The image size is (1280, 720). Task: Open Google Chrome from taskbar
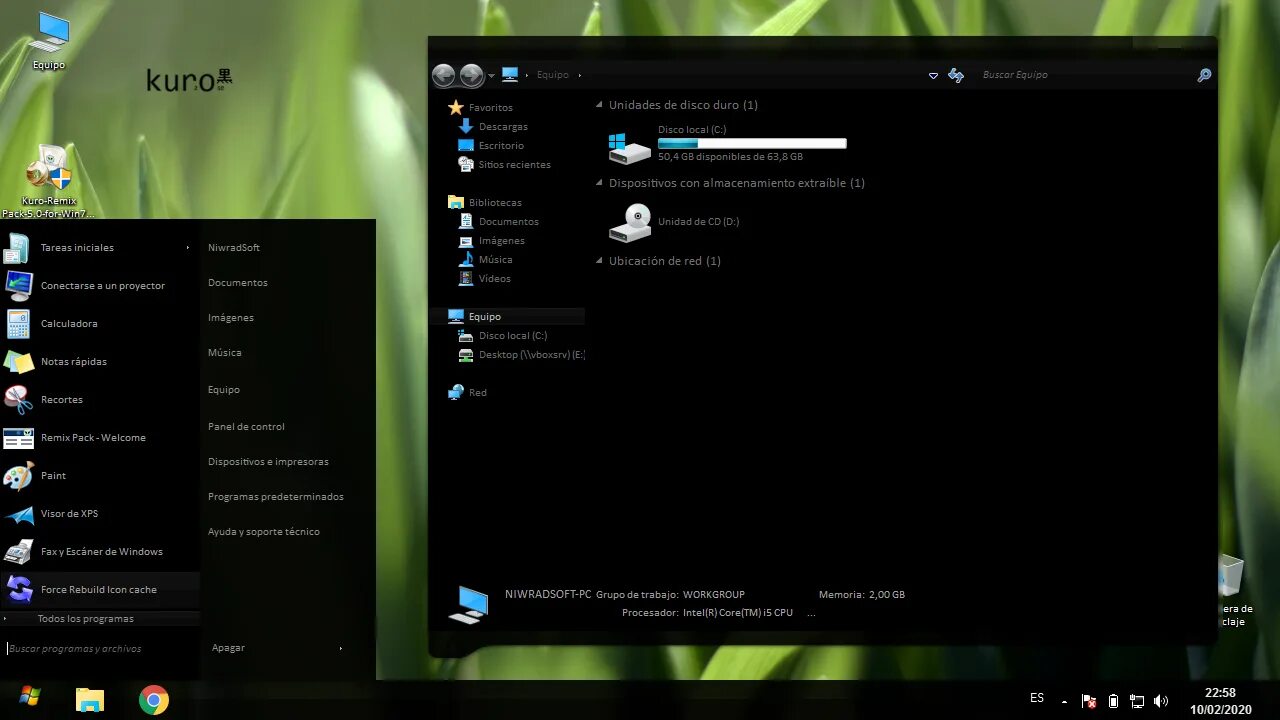154,699
